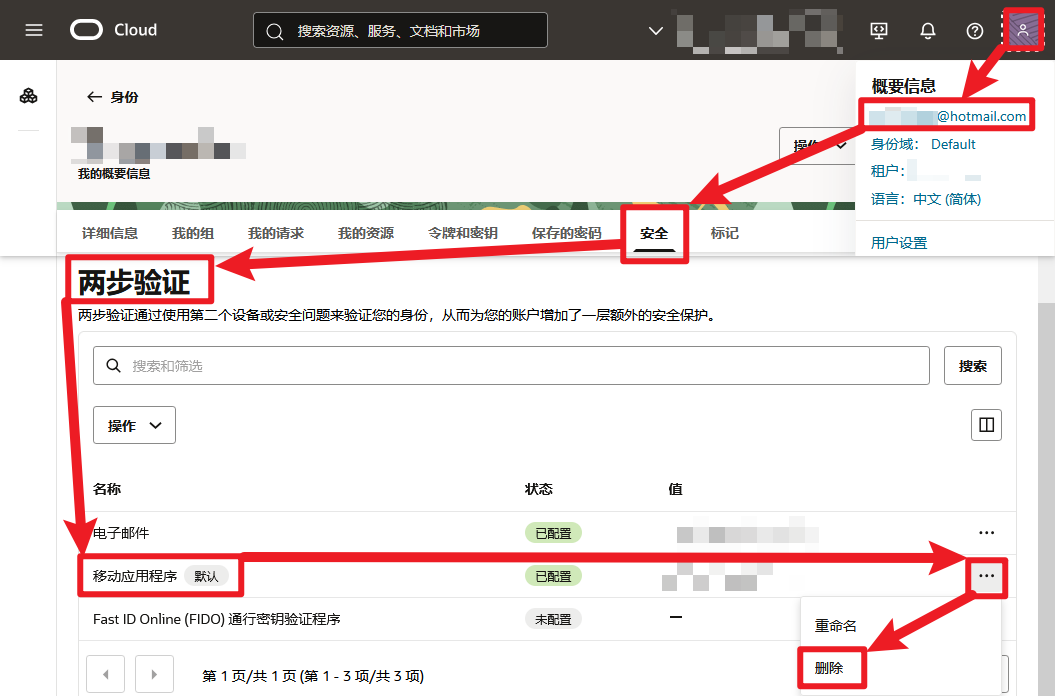Open the notifications bell
Screen dimensions: 1055x696
(928, 30)
